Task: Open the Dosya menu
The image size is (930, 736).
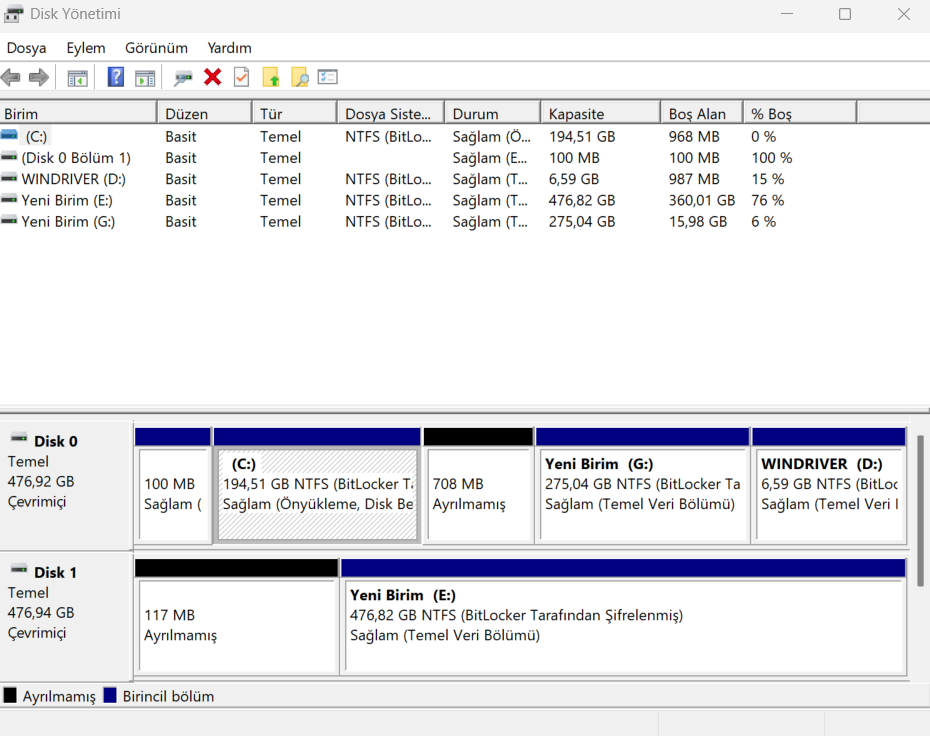Action: 27,48
